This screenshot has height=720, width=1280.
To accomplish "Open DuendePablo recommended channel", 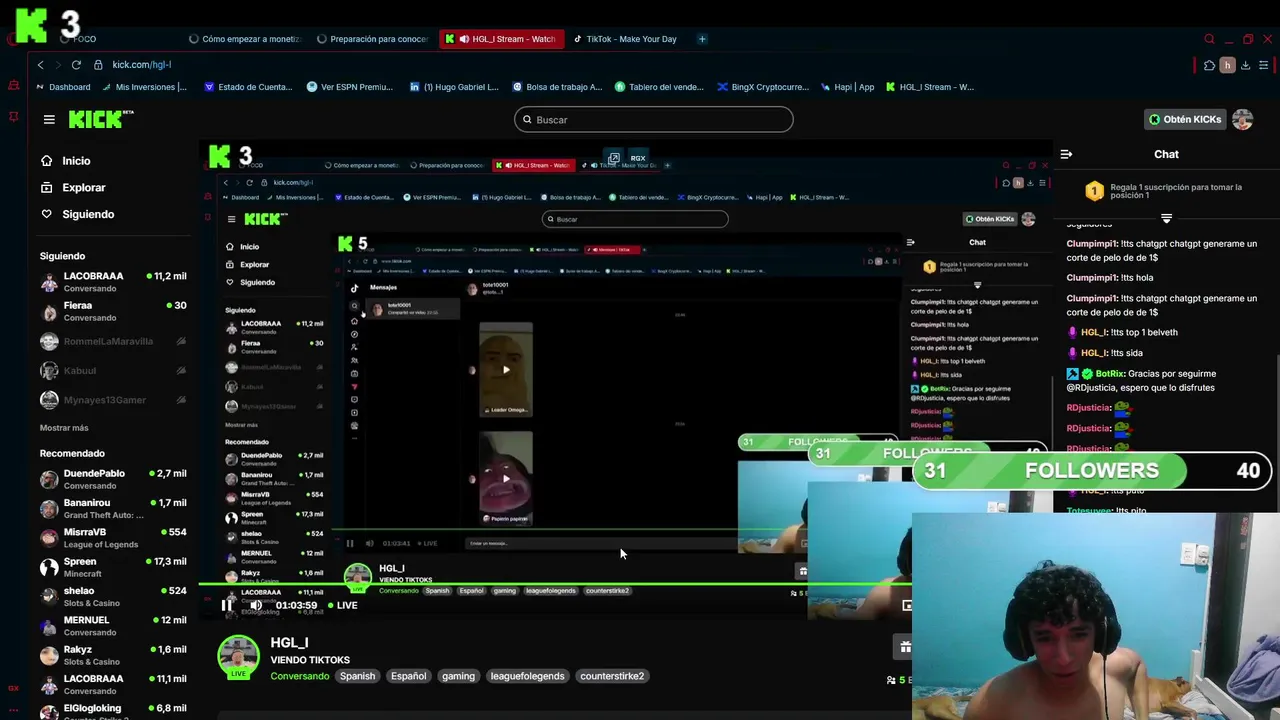I will click(113, 479).
